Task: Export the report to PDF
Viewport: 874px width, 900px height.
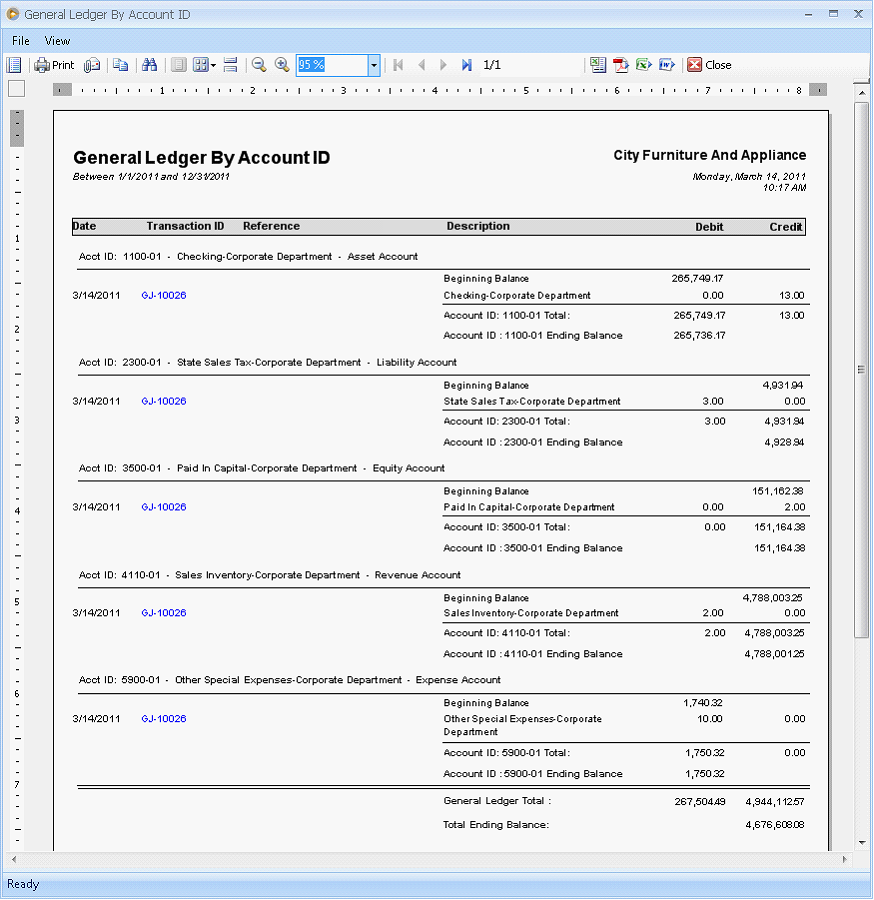Action: [x=621, y=65]
